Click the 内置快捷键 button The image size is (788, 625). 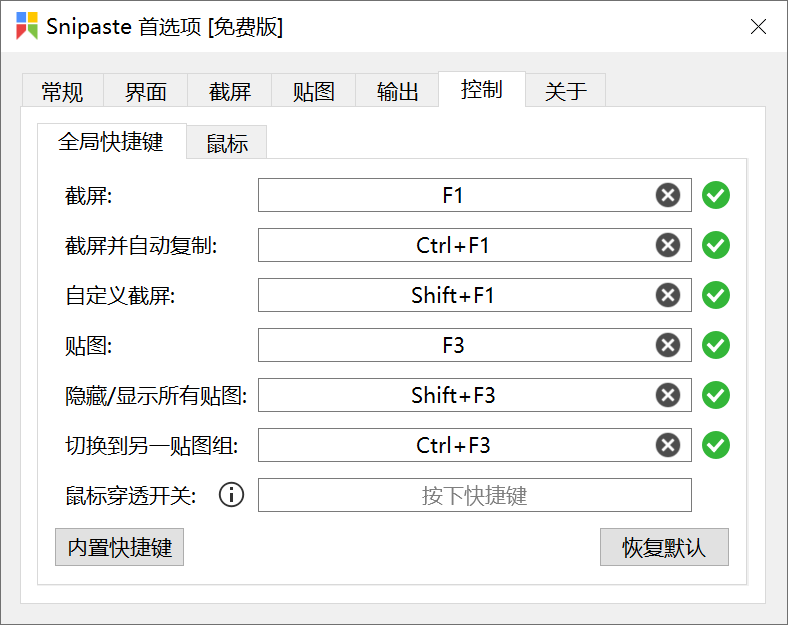click(x=120, y=547)
